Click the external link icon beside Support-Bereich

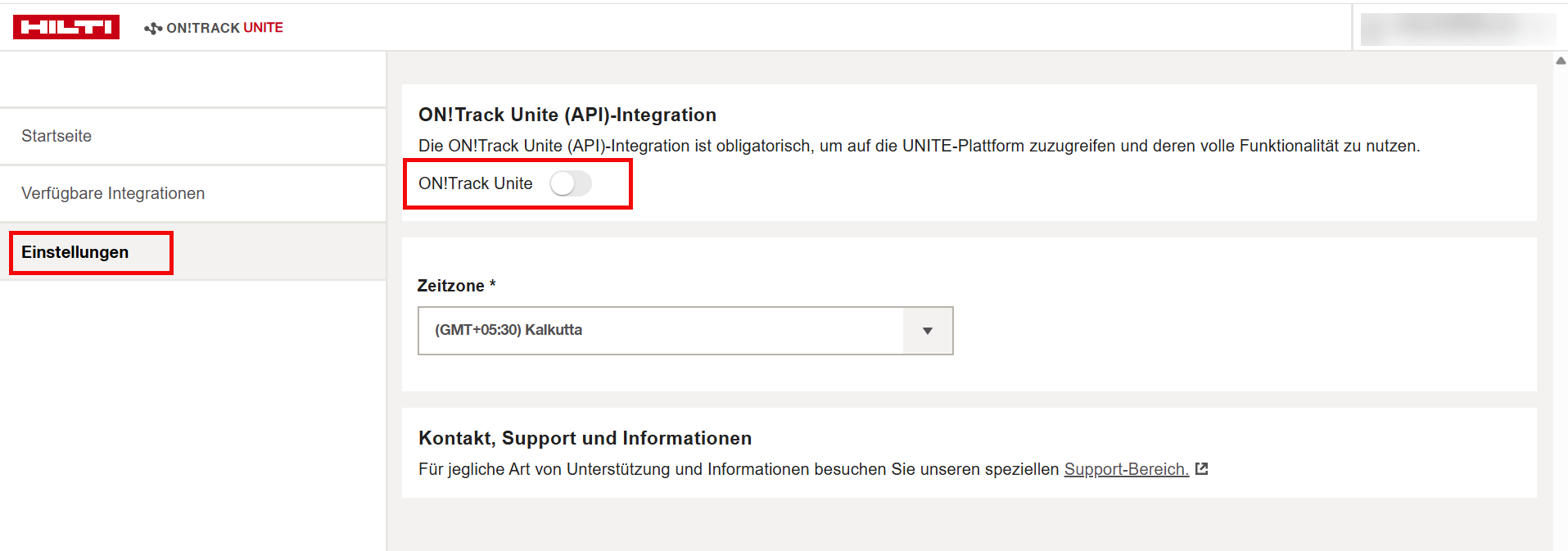pyautogui.click(x=1201, y=469)
